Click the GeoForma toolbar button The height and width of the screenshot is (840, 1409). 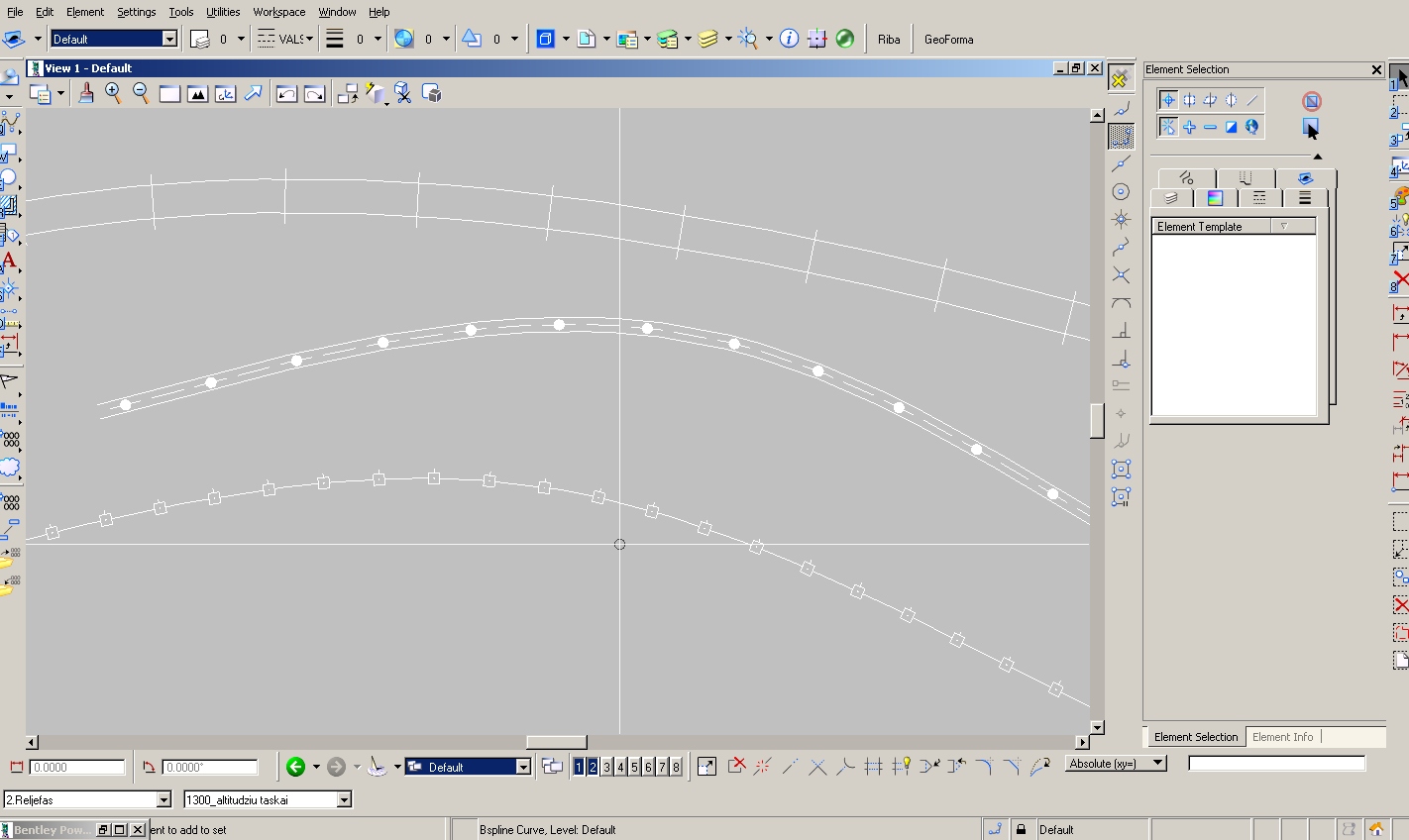coord(948,39)
